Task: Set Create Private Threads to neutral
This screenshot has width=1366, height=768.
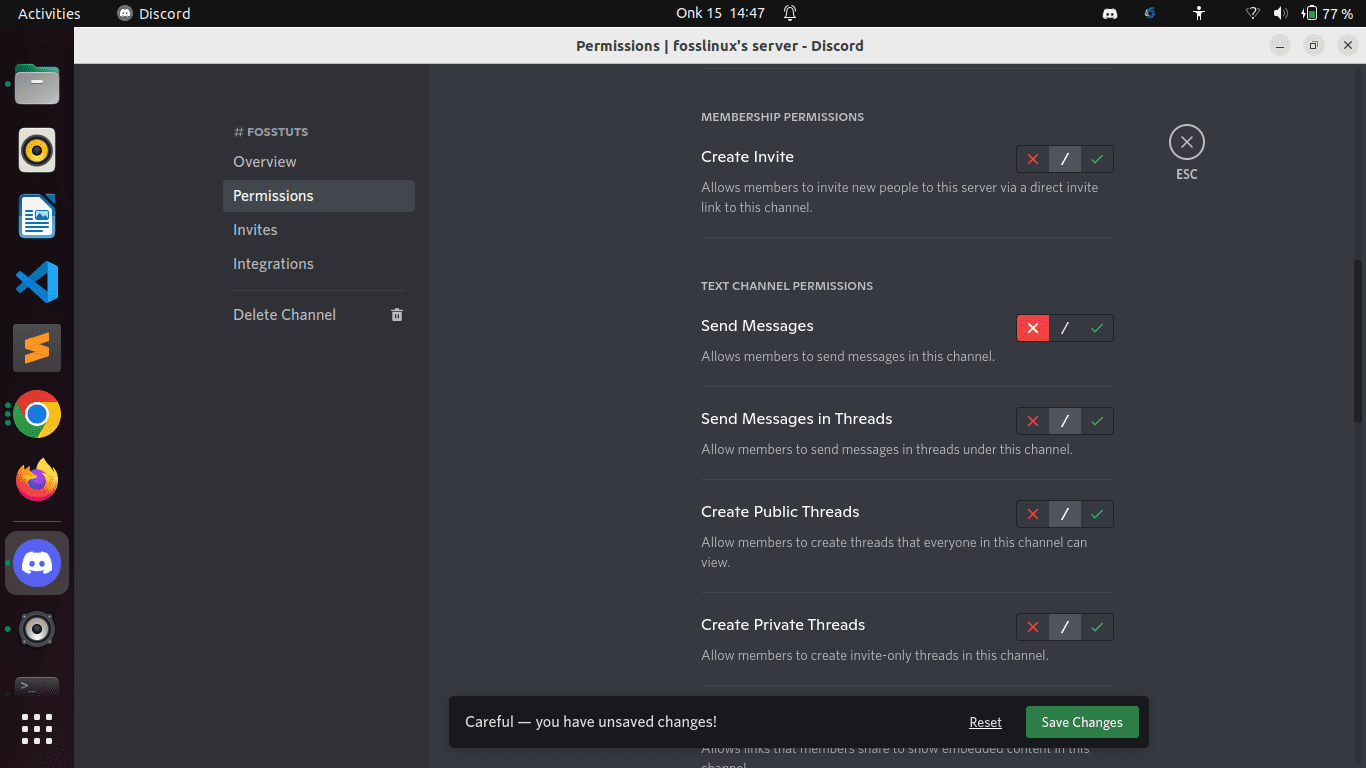Action: [x=1065, y=627]
